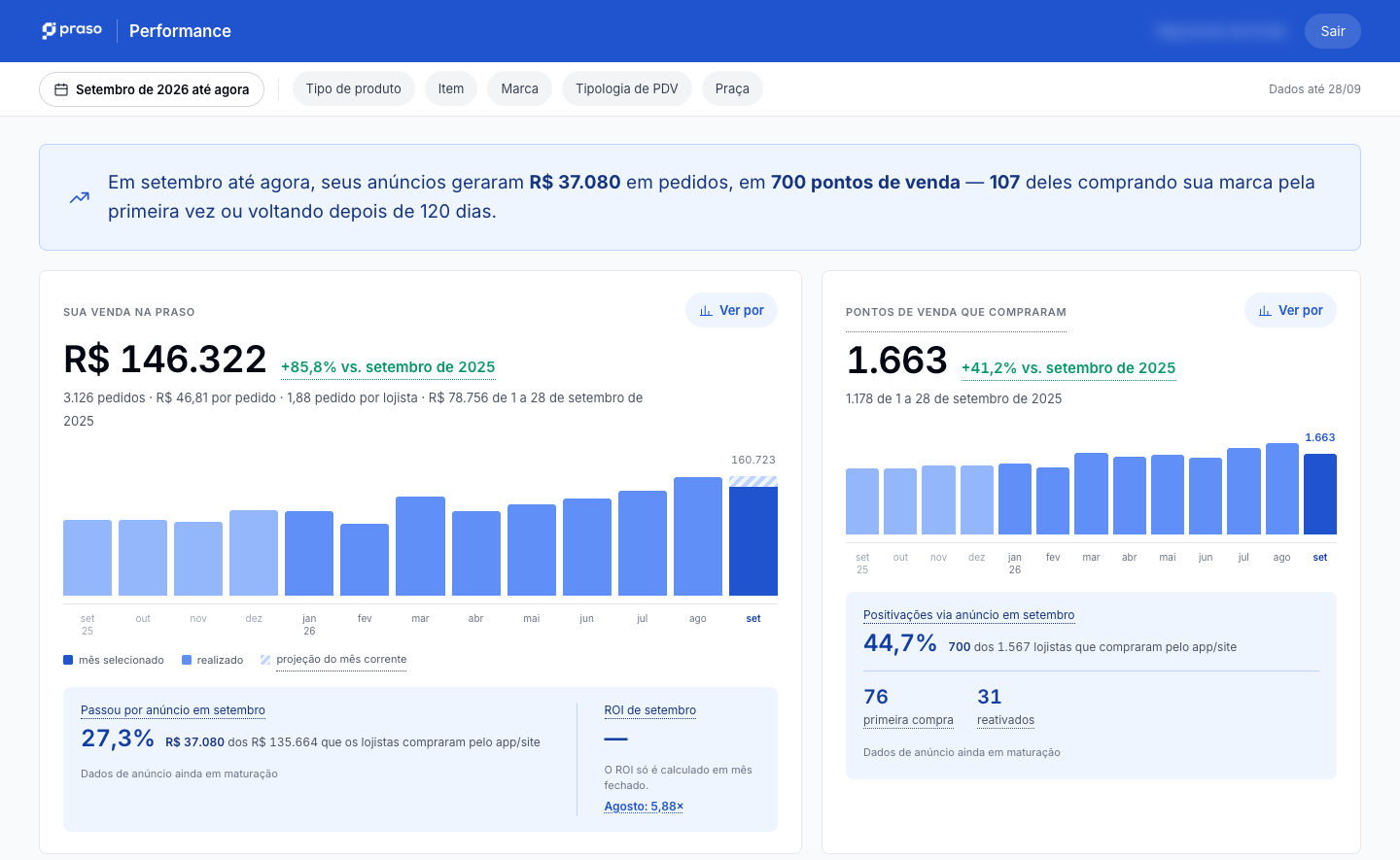Open the Marca filter
Screen dimensions: 1400x860
tap(520, 88)
